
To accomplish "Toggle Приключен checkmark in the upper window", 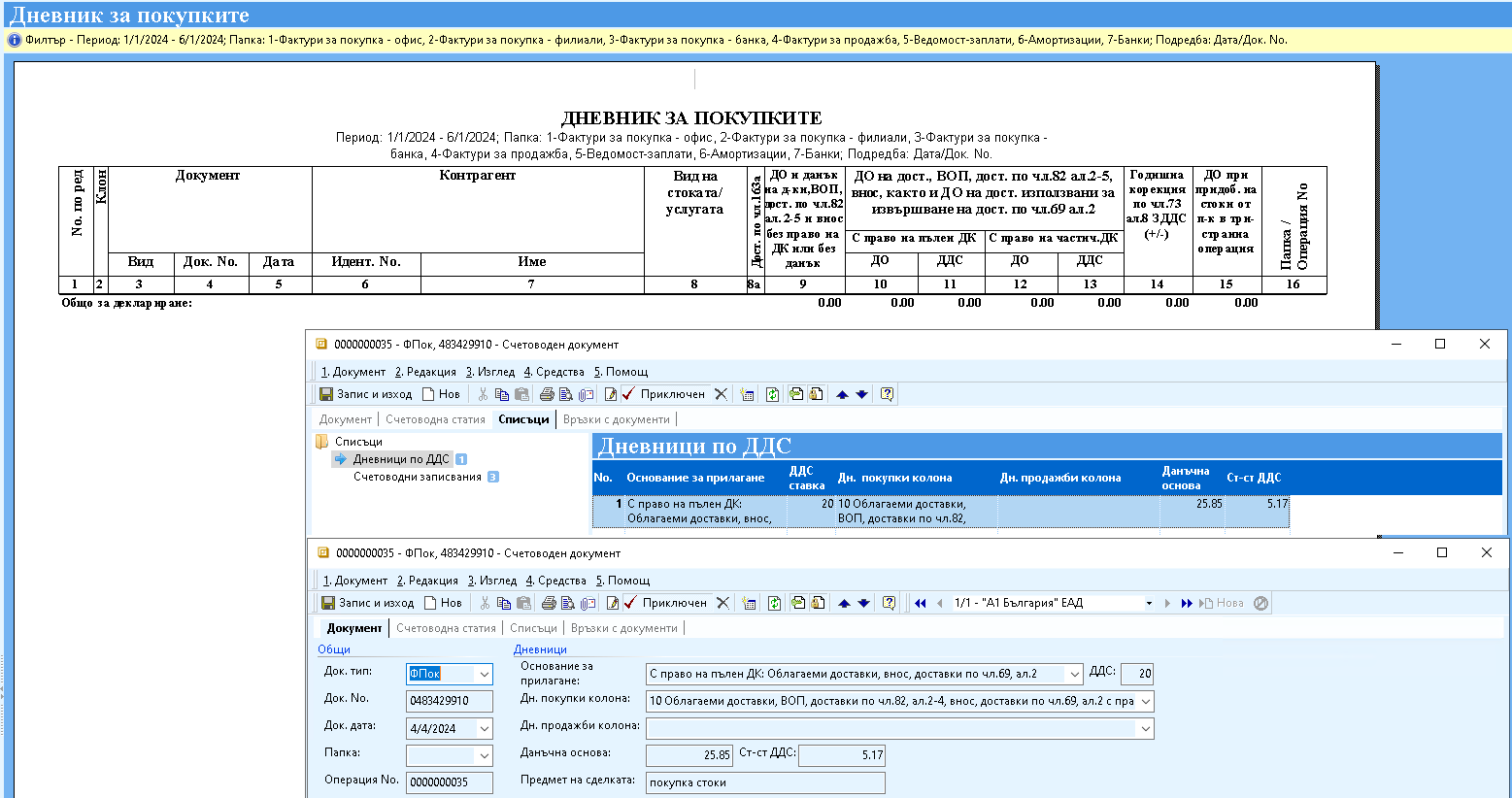I will (x=664, y=394).
